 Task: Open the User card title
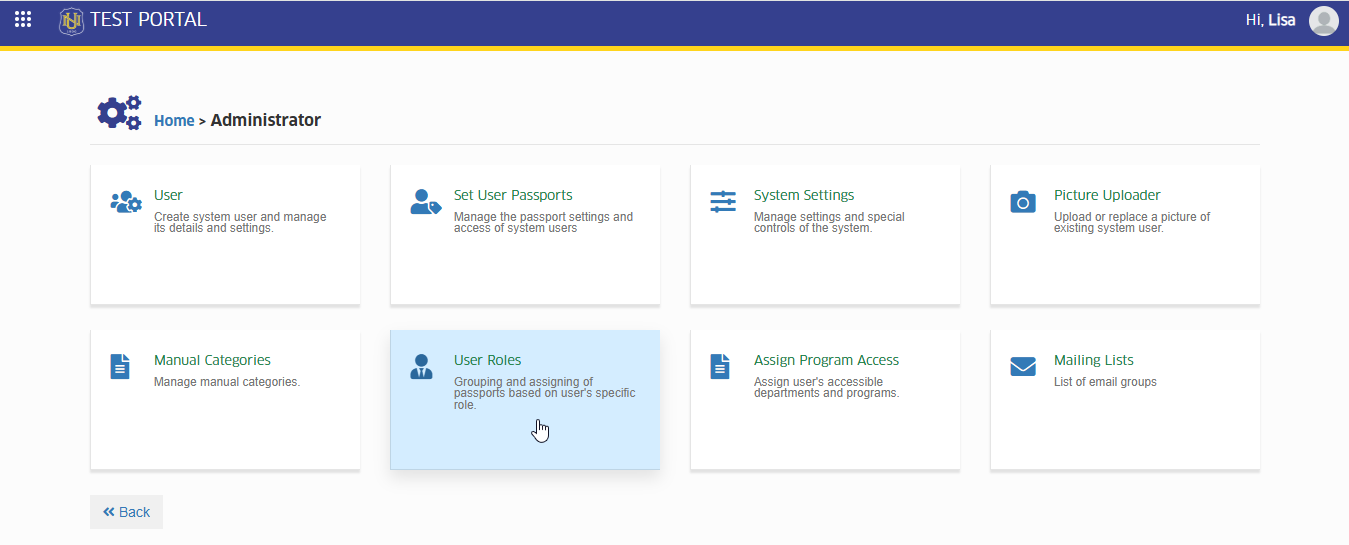click(168, 195)
